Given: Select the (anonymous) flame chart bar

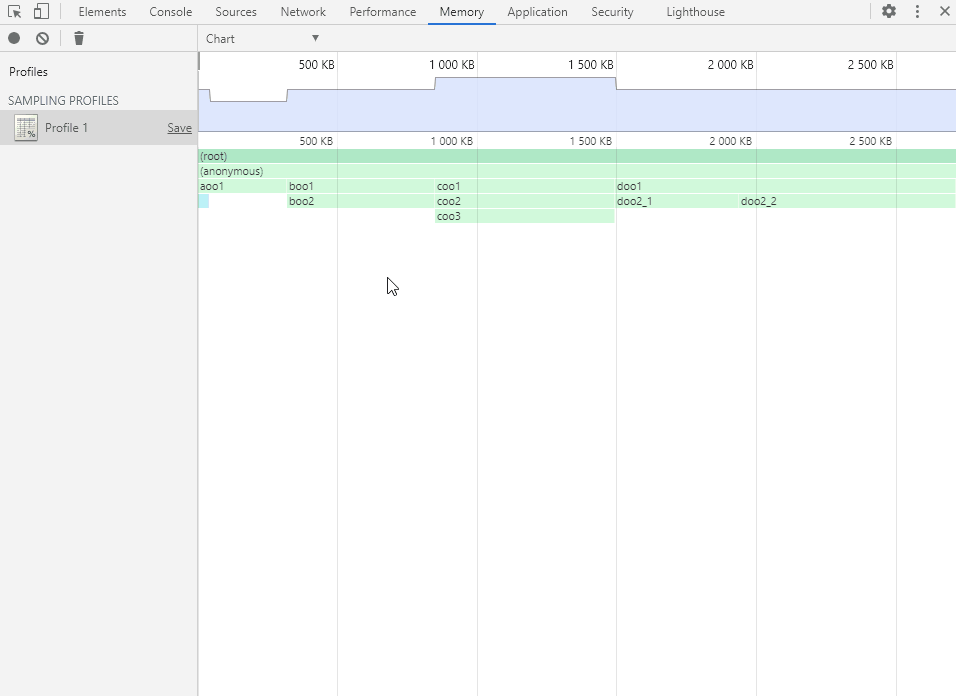Looking at the screenshot, I should [577, 171].
